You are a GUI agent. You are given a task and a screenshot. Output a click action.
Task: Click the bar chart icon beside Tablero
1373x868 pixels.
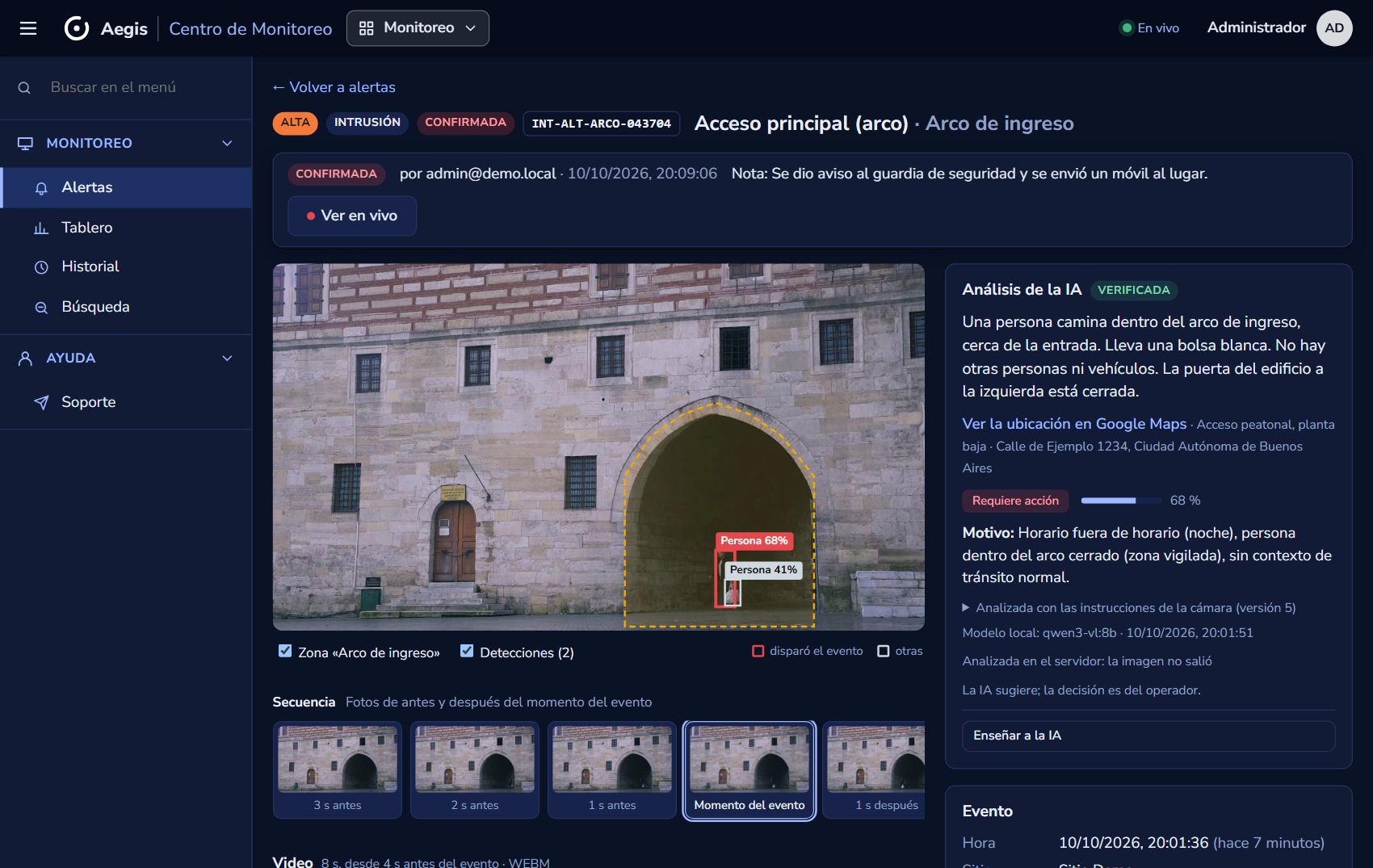pyautogui.click(x=41, y=228)
